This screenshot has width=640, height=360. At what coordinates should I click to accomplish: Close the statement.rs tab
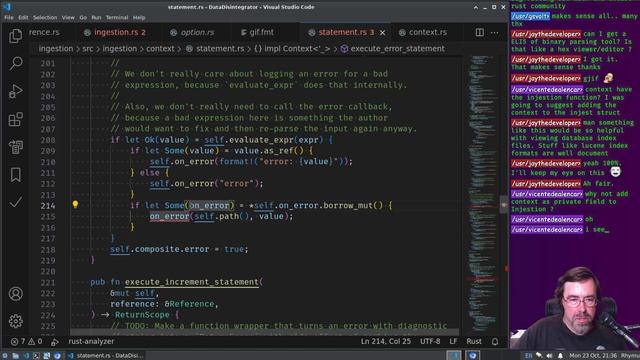pos(382,33)
